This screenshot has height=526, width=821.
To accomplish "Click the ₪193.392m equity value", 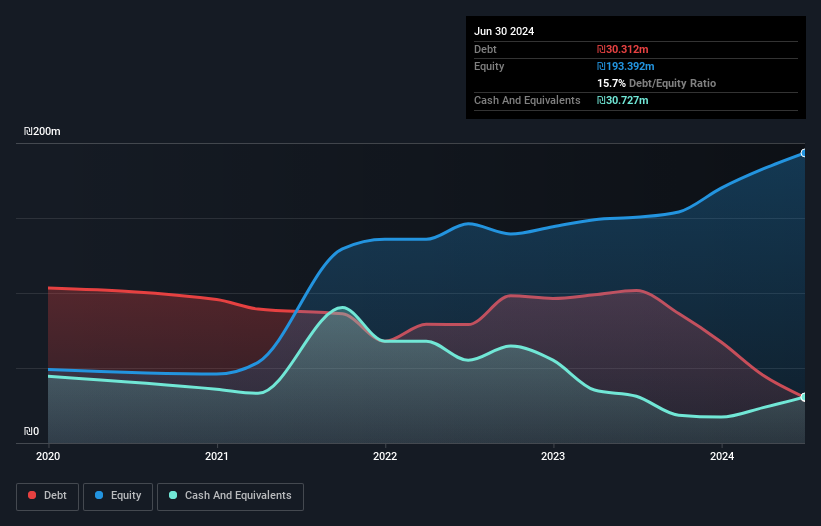I will click(x=626, y=66).
